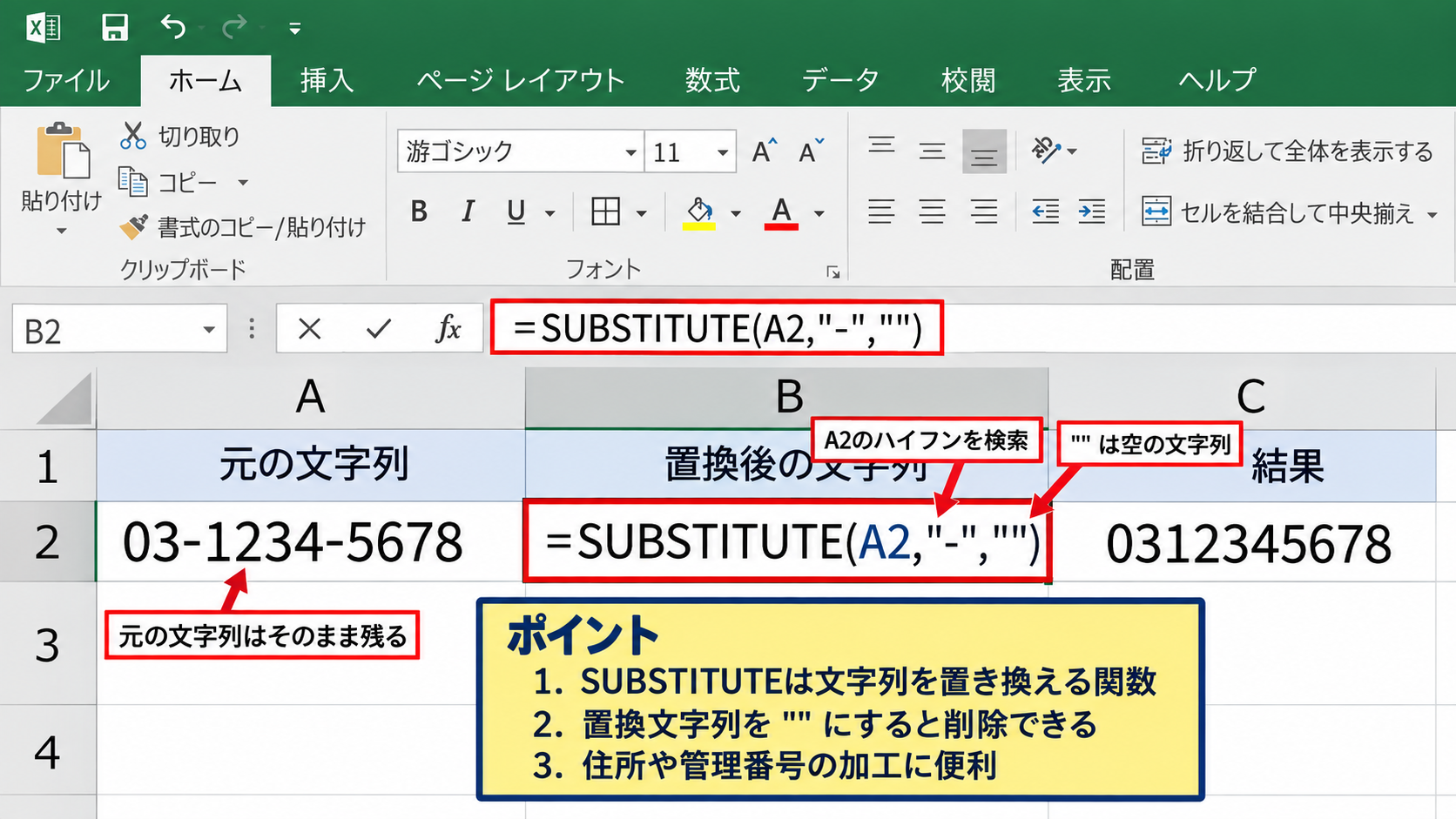Click cell containing 03-1234-5678
The width and height of the screenshot is (1456, 819).
pos(311,541)
